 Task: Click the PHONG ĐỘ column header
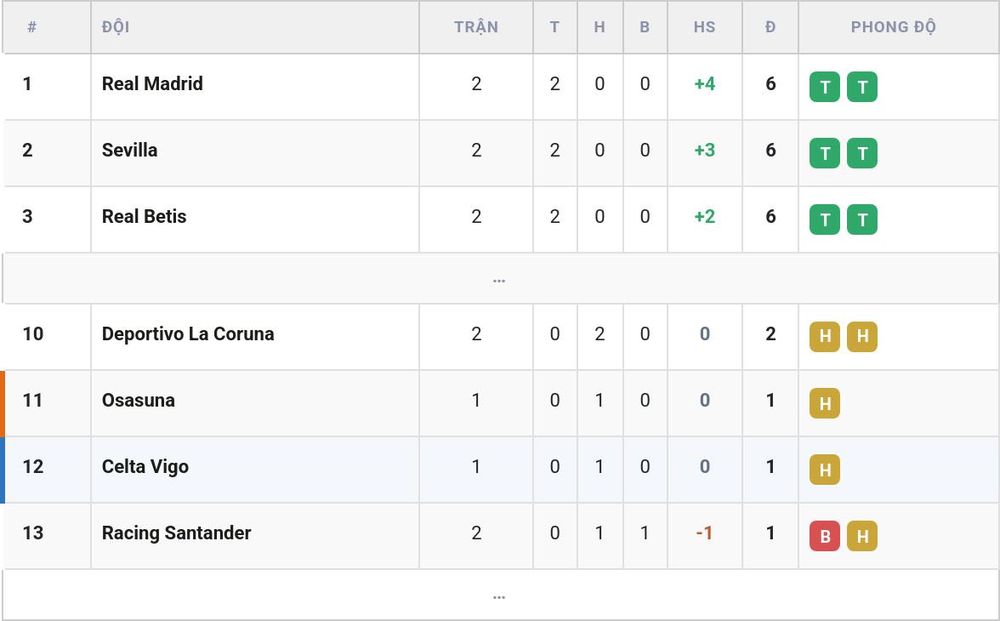[893, 27]
